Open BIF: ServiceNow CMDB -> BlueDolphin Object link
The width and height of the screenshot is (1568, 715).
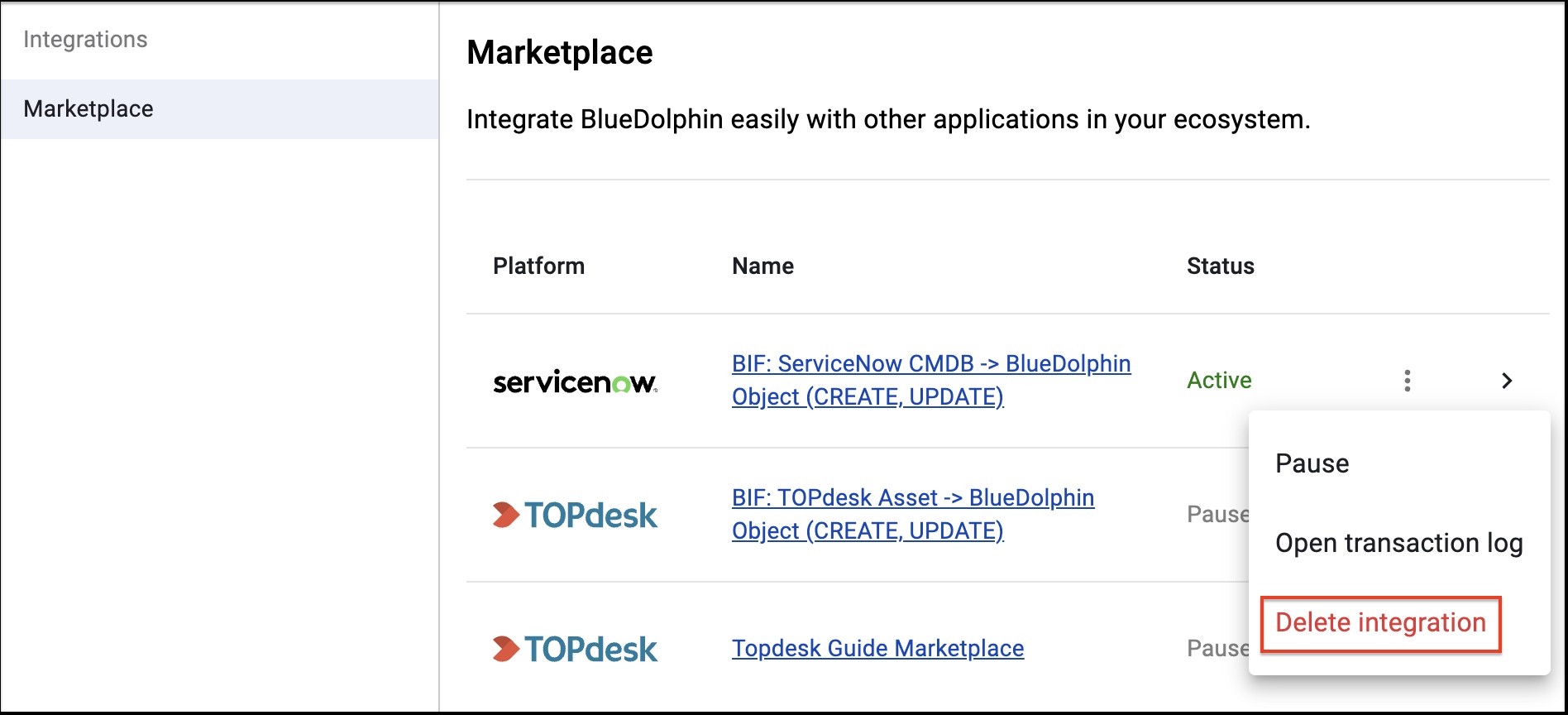[931, 380]
